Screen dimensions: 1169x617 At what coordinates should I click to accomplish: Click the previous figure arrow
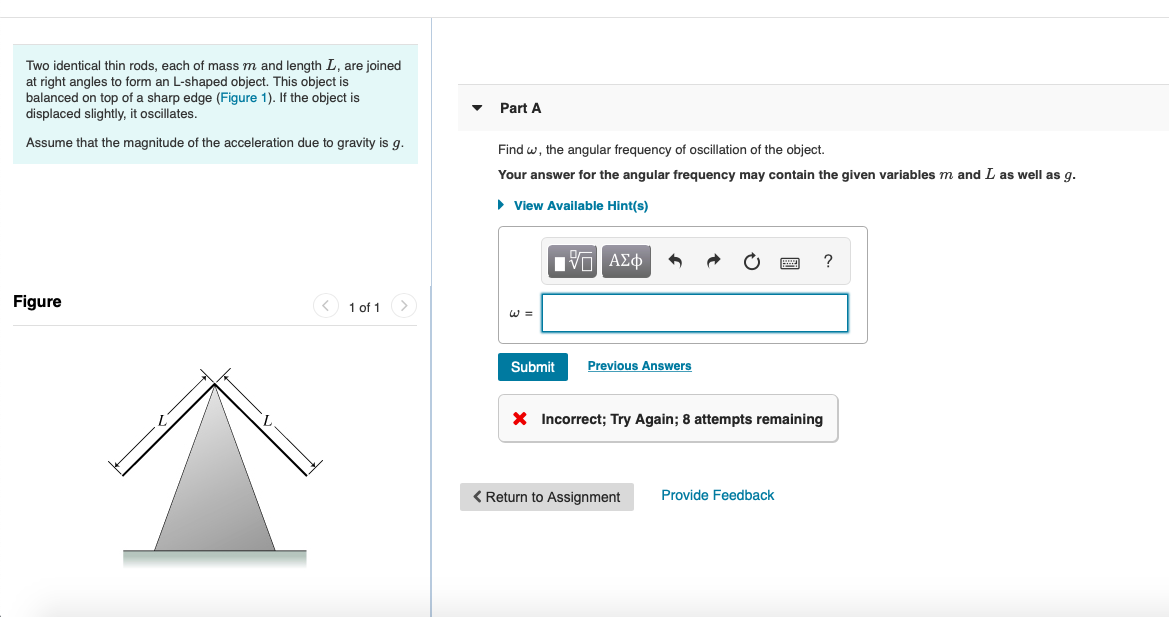tap(325, 306)
